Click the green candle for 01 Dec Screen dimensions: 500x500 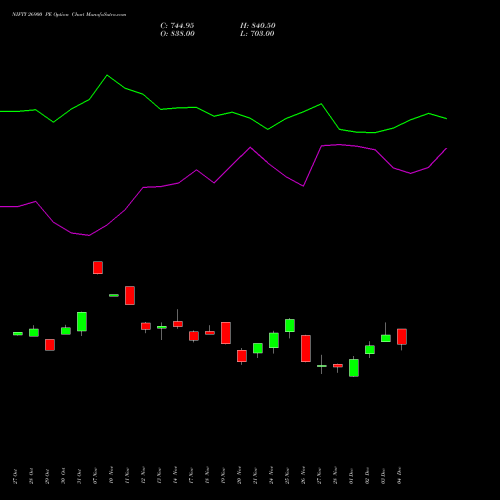pos(354,368)
